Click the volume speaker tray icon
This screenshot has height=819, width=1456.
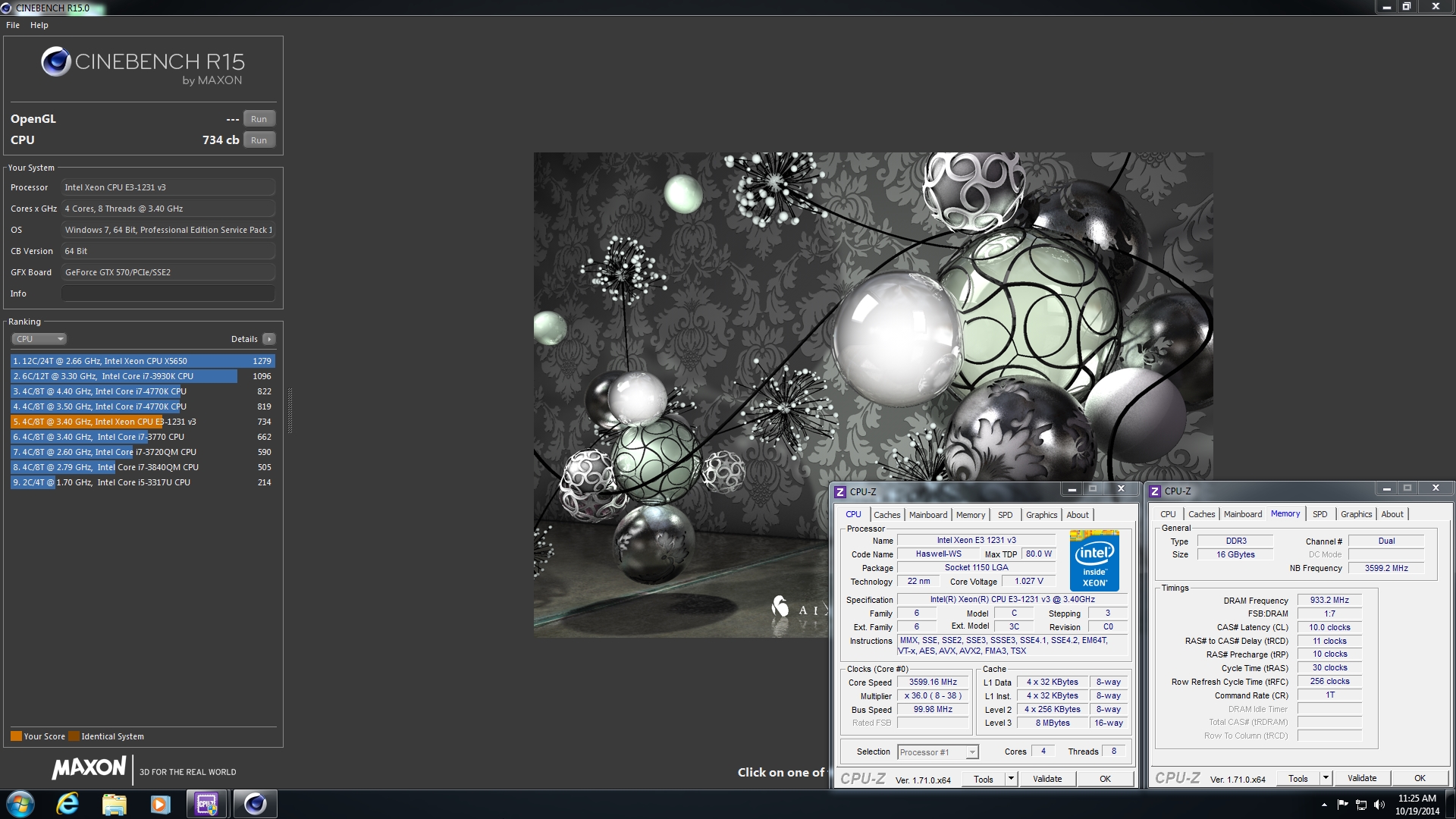click(1379, 805)
